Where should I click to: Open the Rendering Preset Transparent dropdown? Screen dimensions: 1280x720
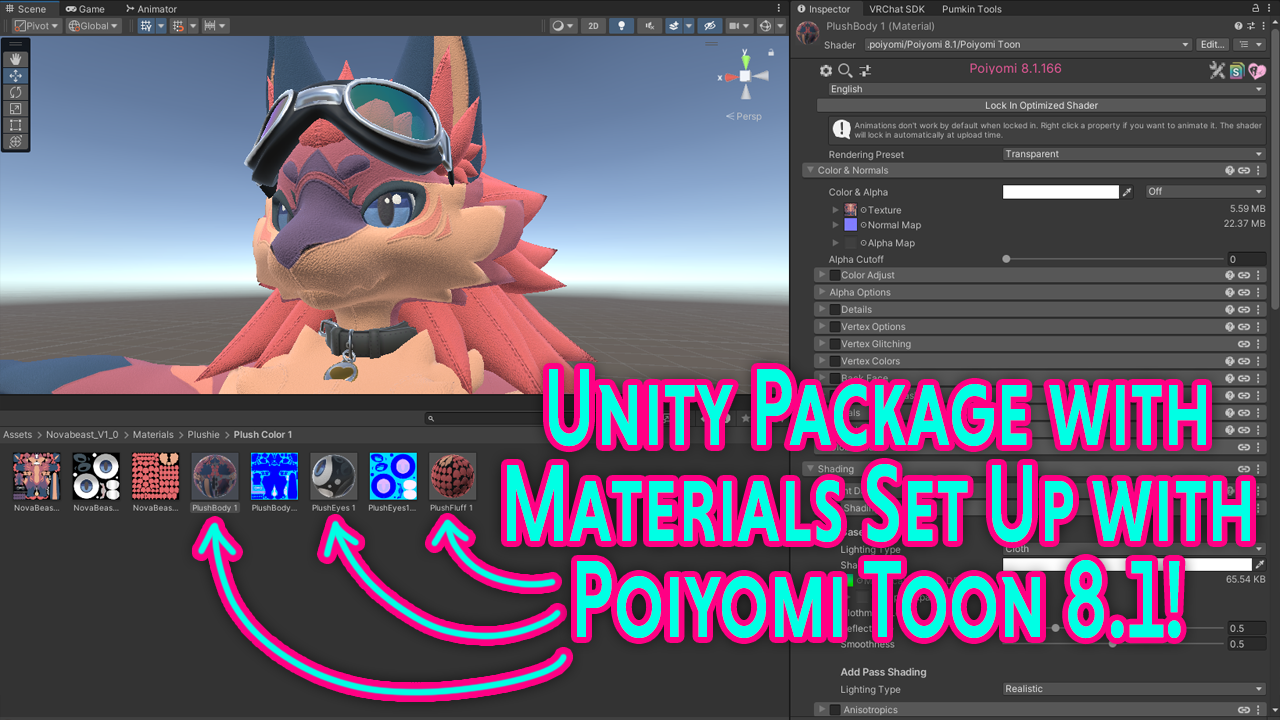[1135, 154]
